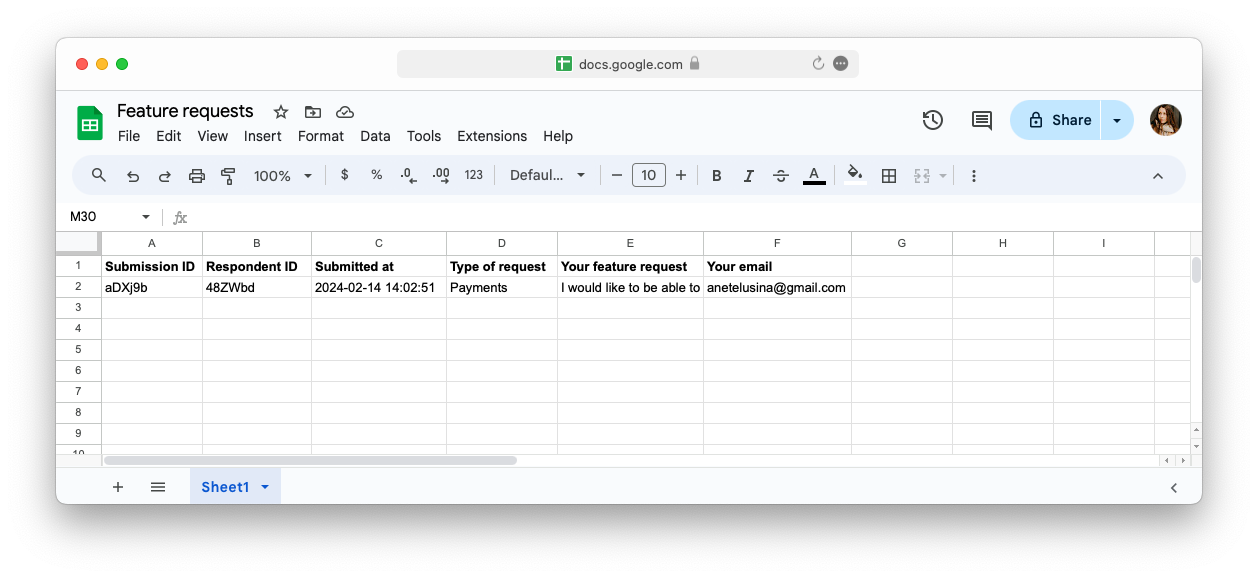Toggle italic formatting

[749, 176]
